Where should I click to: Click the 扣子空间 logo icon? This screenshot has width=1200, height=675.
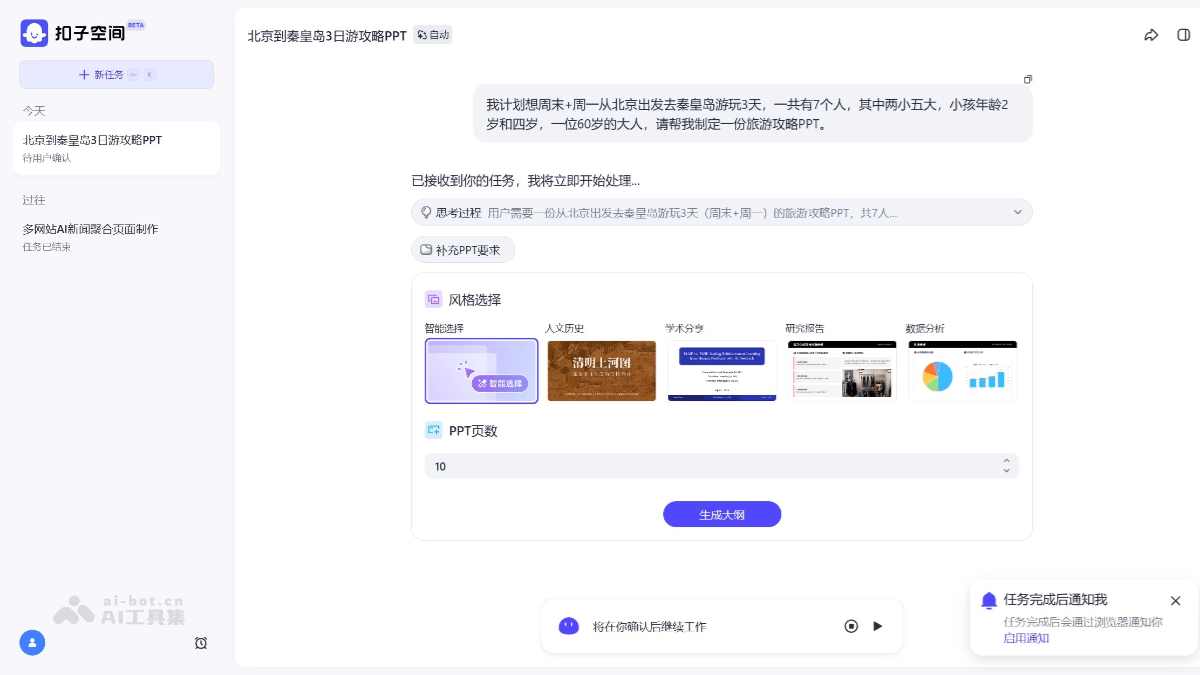[x=33, y=32]
